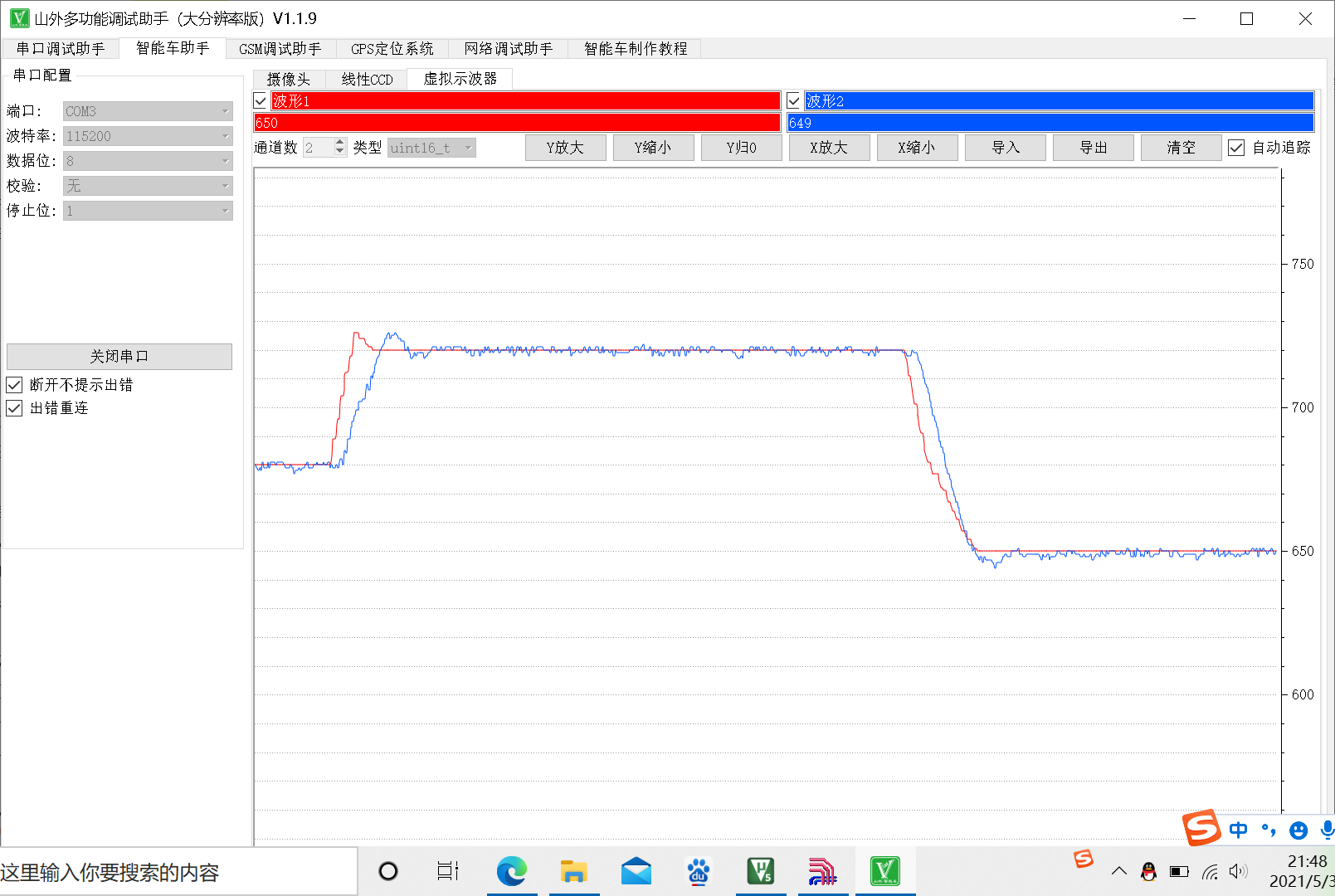1335x896 pixels.
Task: Click Y缩小 zoom-out button
Action: click(x=653, y=148)
